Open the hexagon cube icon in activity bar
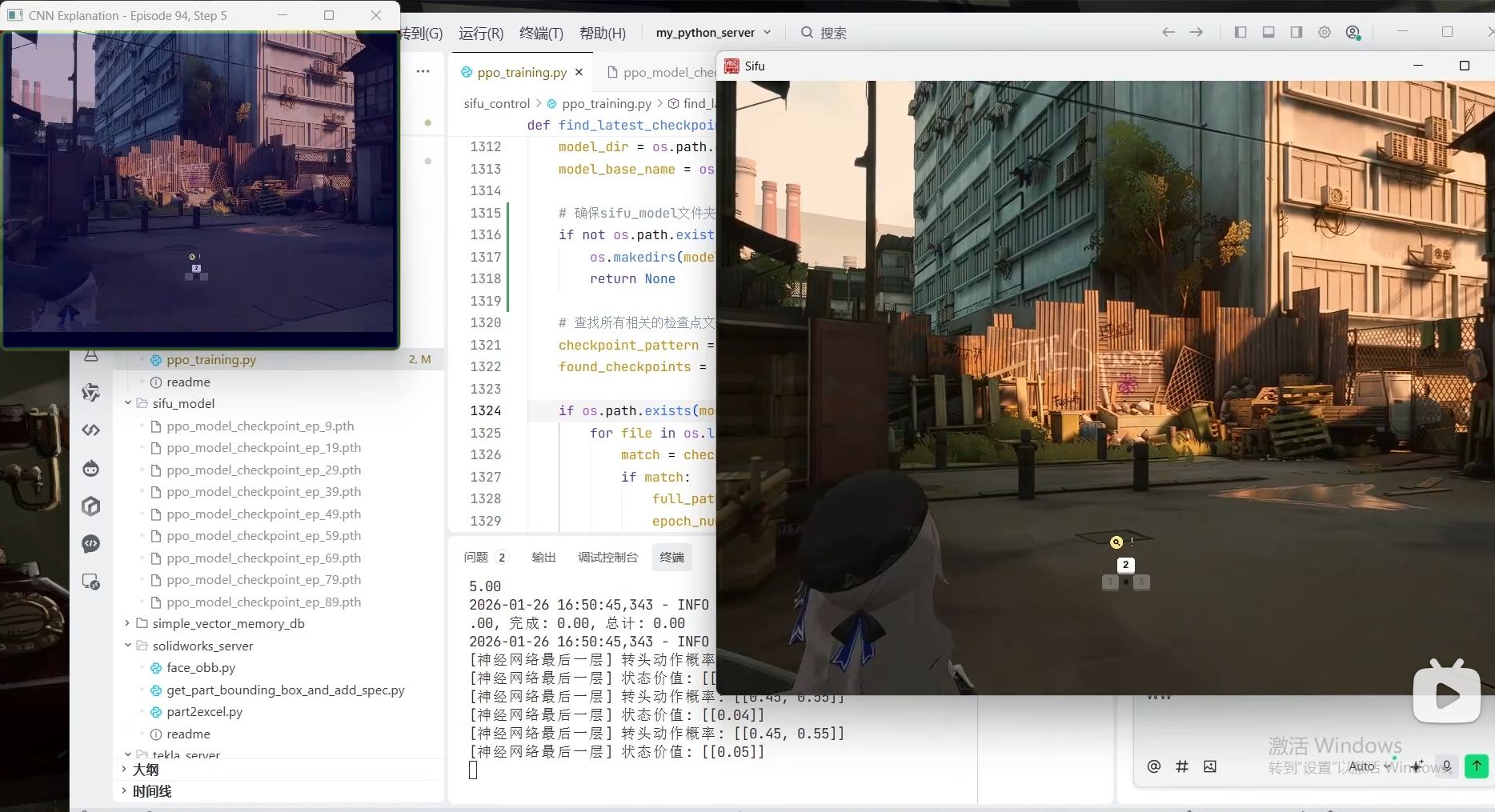Image resolution: width=1495 pixels, height=812 pixels. 91,506
